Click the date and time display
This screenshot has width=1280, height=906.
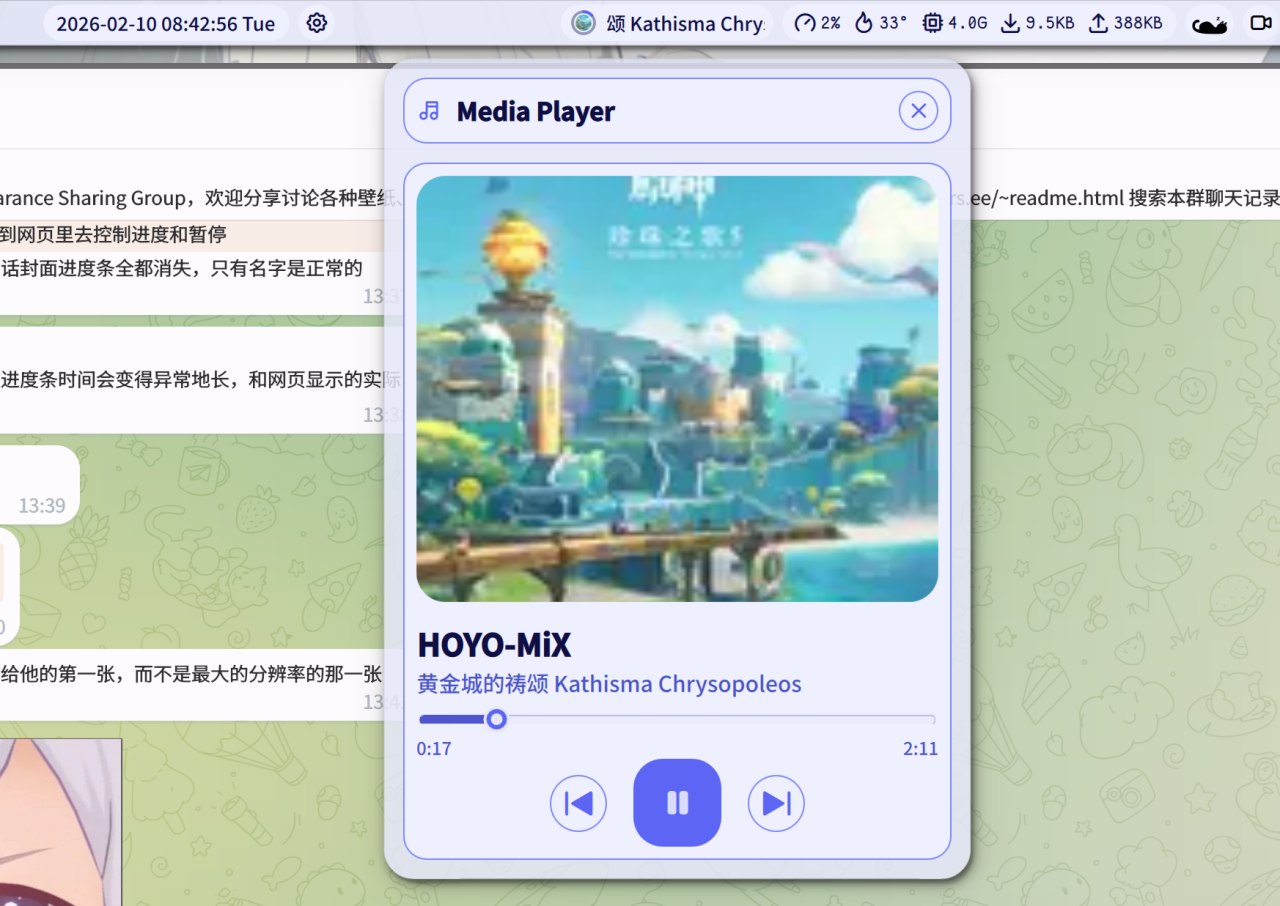click(x=165, y=22)
